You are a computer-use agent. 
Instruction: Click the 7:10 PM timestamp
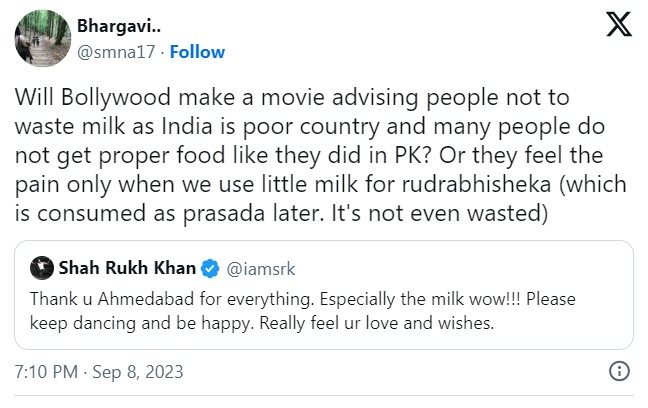[47, 373]
